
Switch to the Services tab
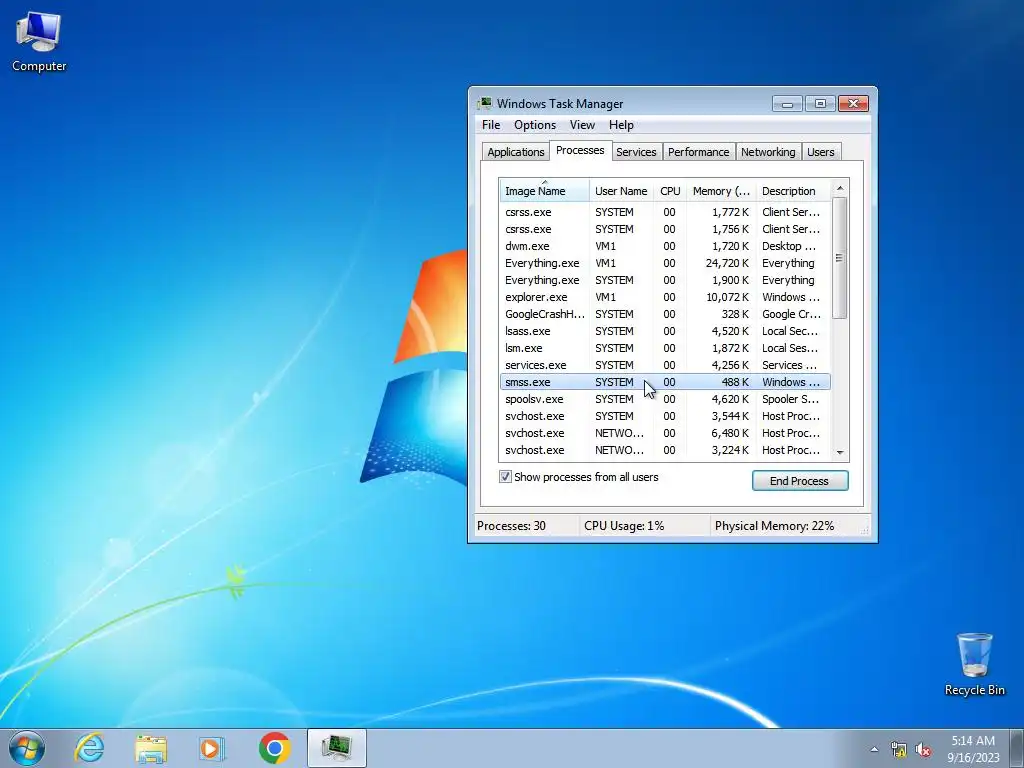636,152
